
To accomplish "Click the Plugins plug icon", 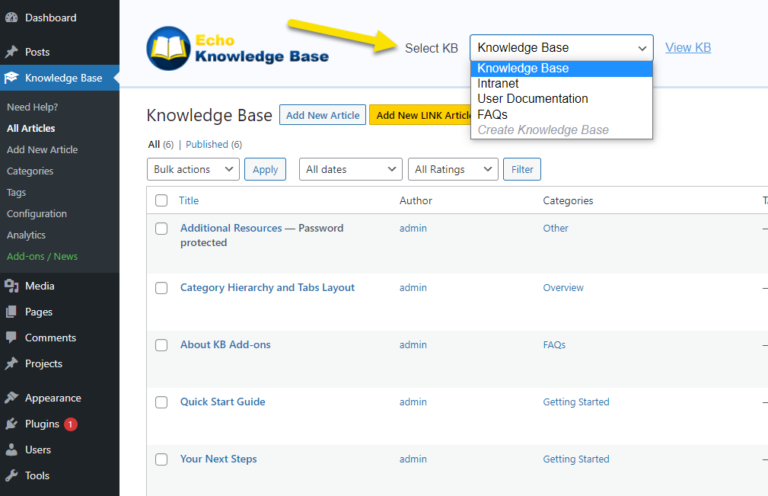I will (11, 424).
